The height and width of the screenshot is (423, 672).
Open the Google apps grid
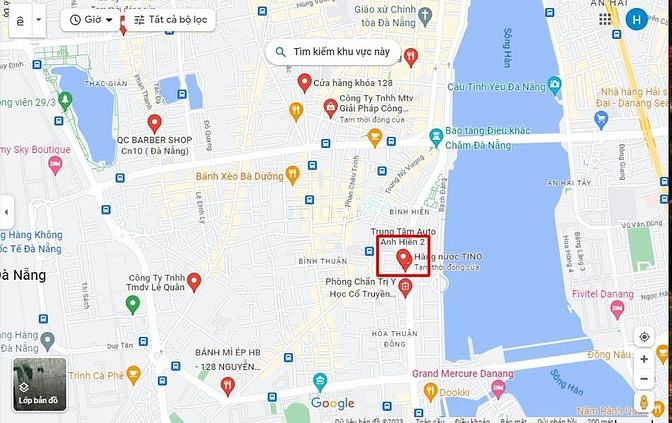pyautogui.click(x=605, y=19)
